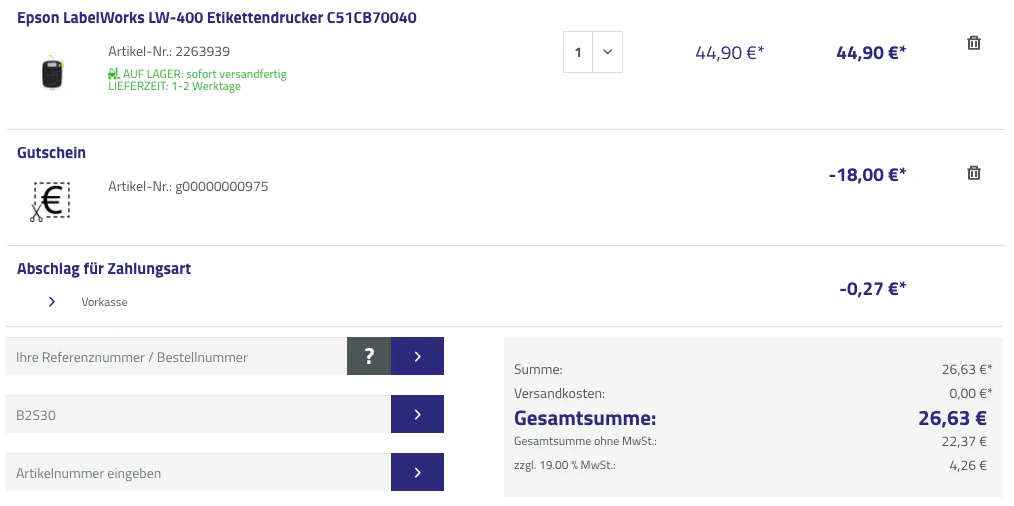
Task: Submit Artikelnummer with its arrow button
Action: [417, 472]
